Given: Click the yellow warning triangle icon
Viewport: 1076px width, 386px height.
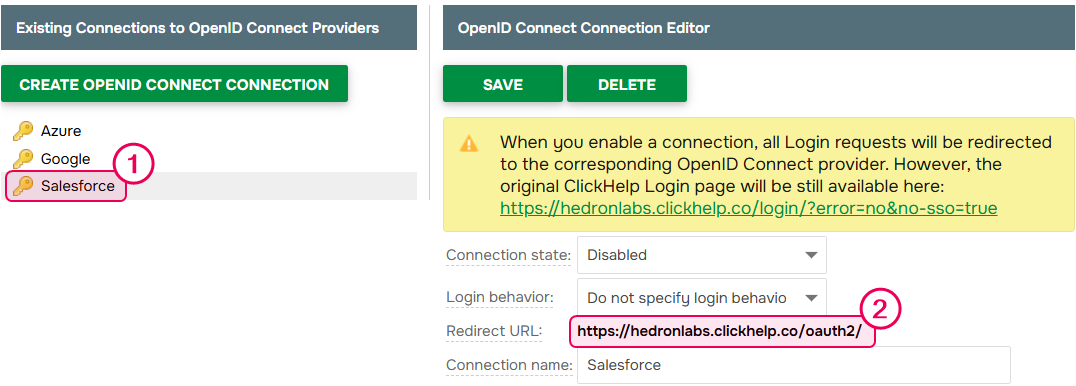Looking at the screenshot, I should point(469,144).
